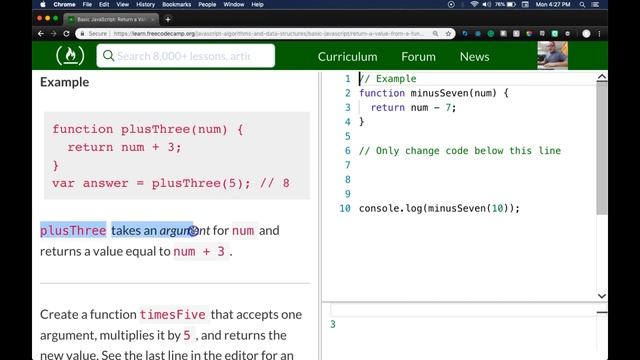Image resolution: width=640 pixels, height=360 pixels.
Task: Click the 'var answer = plusThree(5);' line
Action: pos(151,183)
